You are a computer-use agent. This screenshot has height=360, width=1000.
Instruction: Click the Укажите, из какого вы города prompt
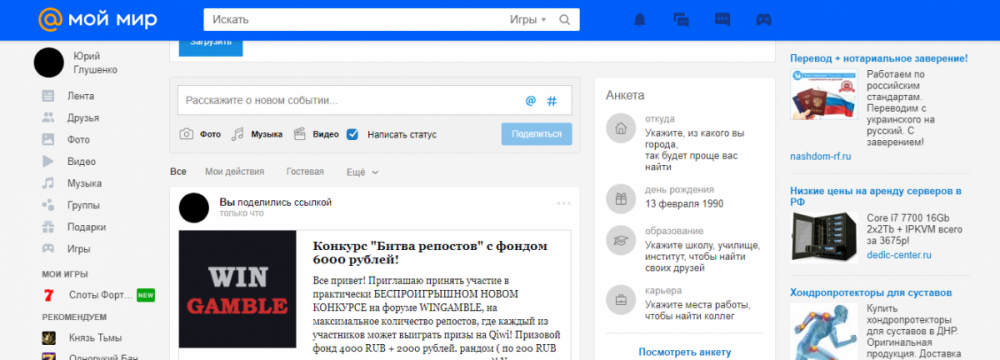695,150
